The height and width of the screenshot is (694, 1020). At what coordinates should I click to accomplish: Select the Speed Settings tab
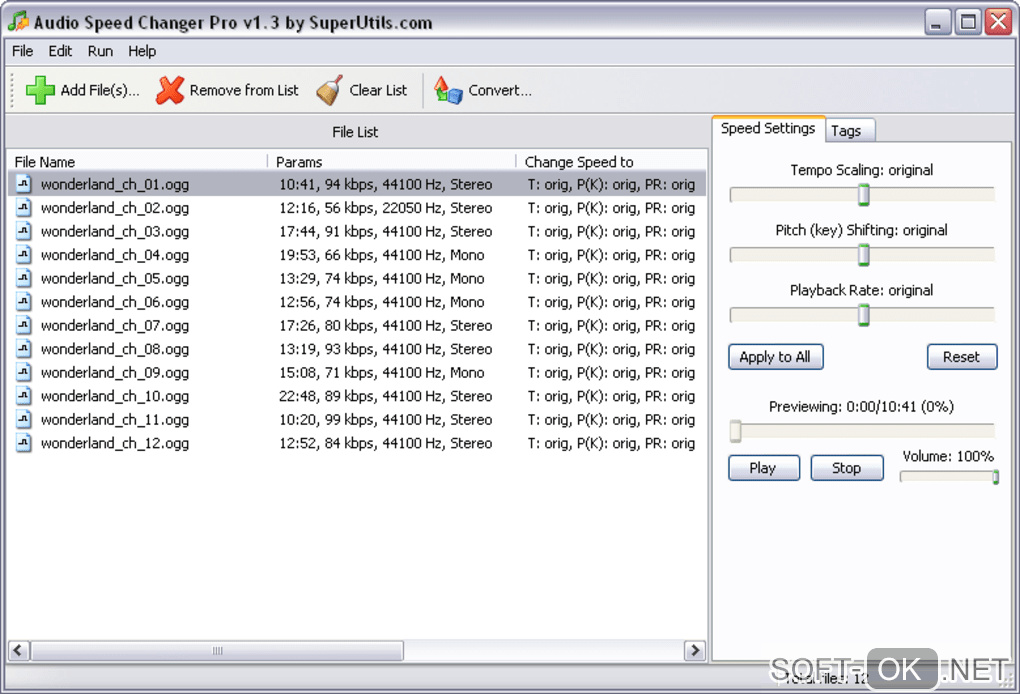click(x=768, y=128)
